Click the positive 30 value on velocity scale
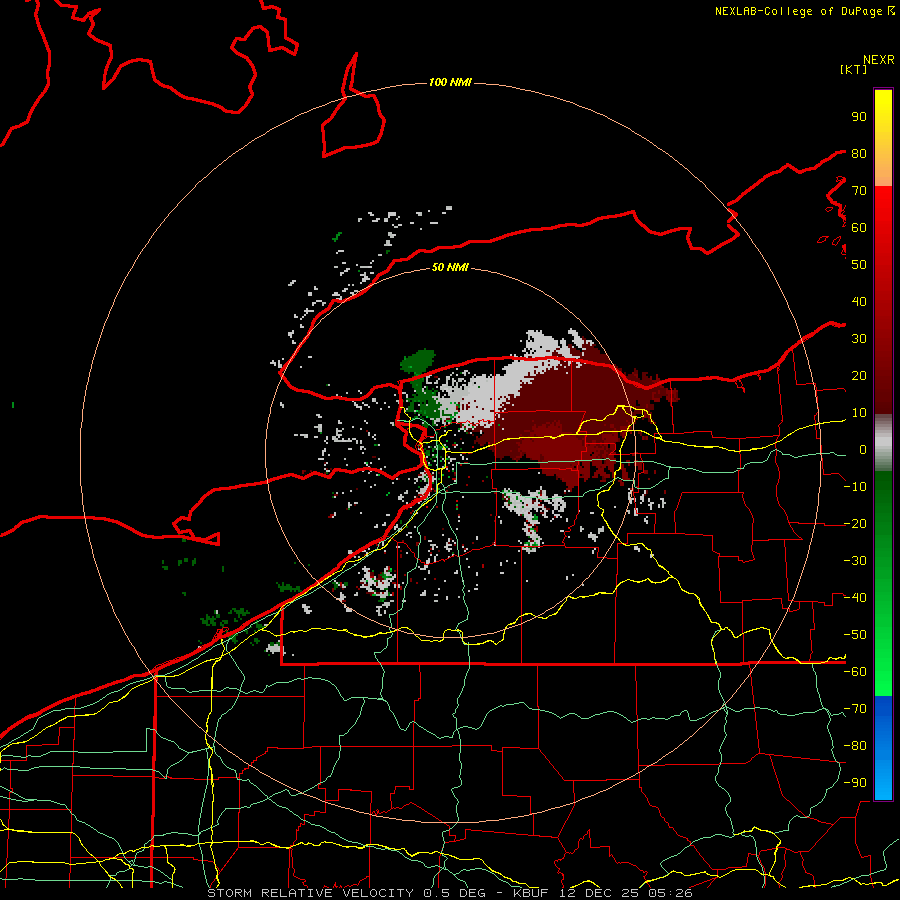Image resolution: width=900 pixels, height=900 pixels. [x=859, y=339]
